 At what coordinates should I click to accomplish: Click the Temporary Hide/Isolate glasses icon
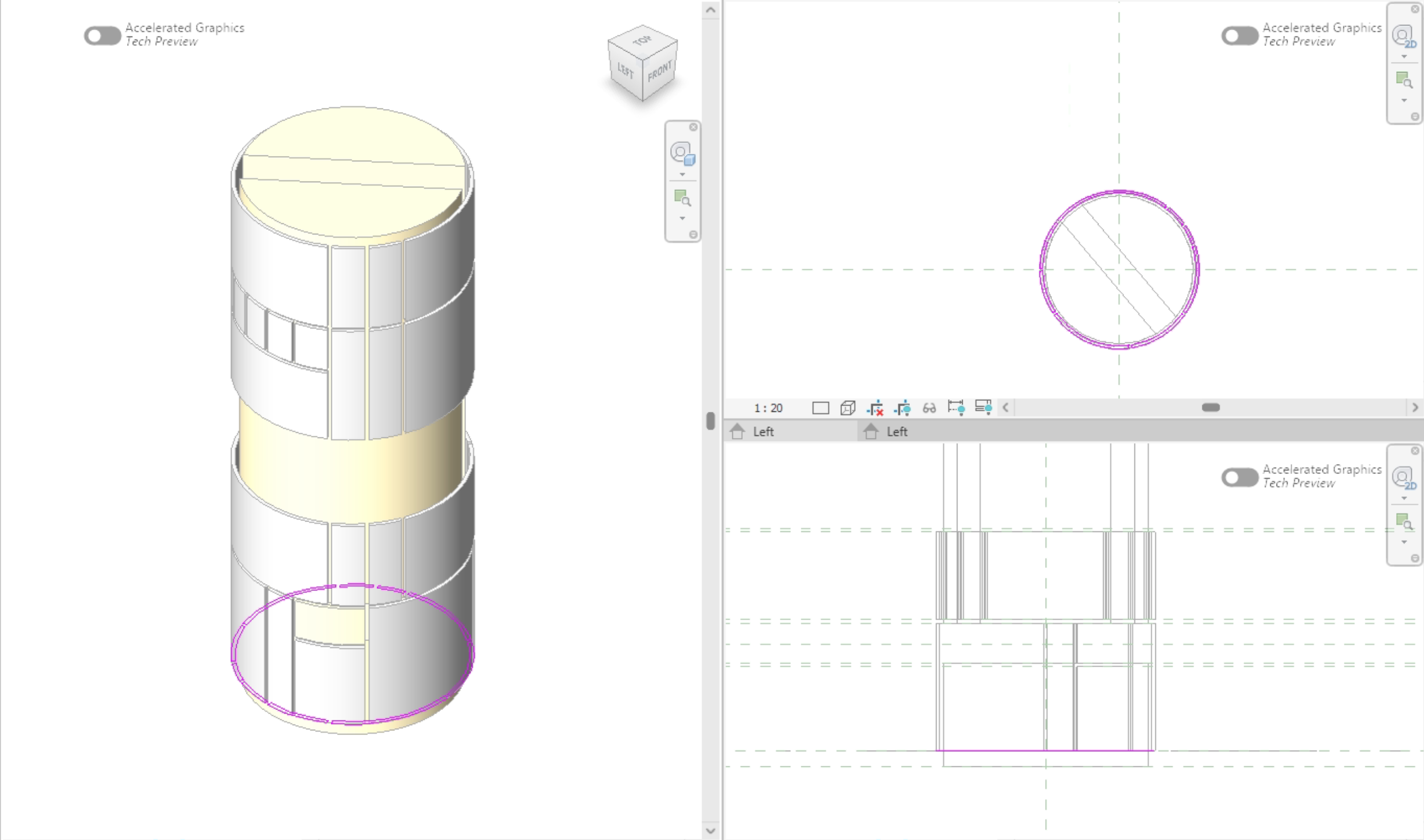[929, 408]
